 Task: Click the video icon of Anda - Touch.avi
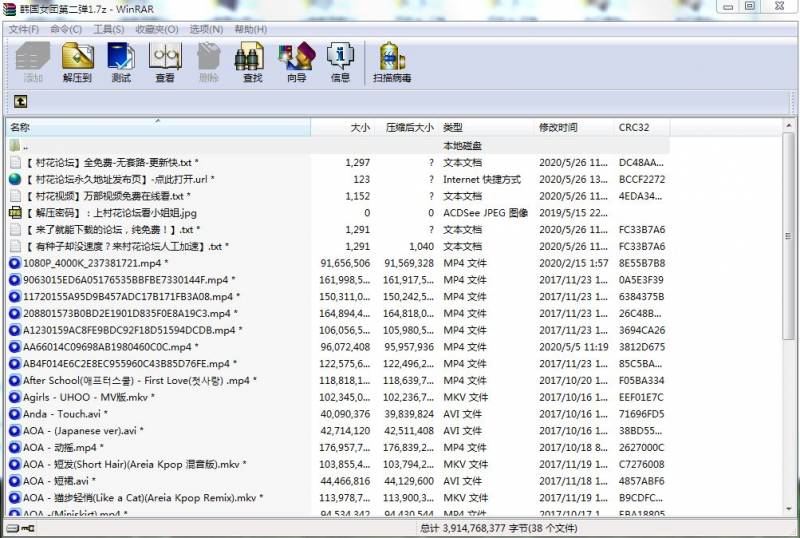[15, 414]
